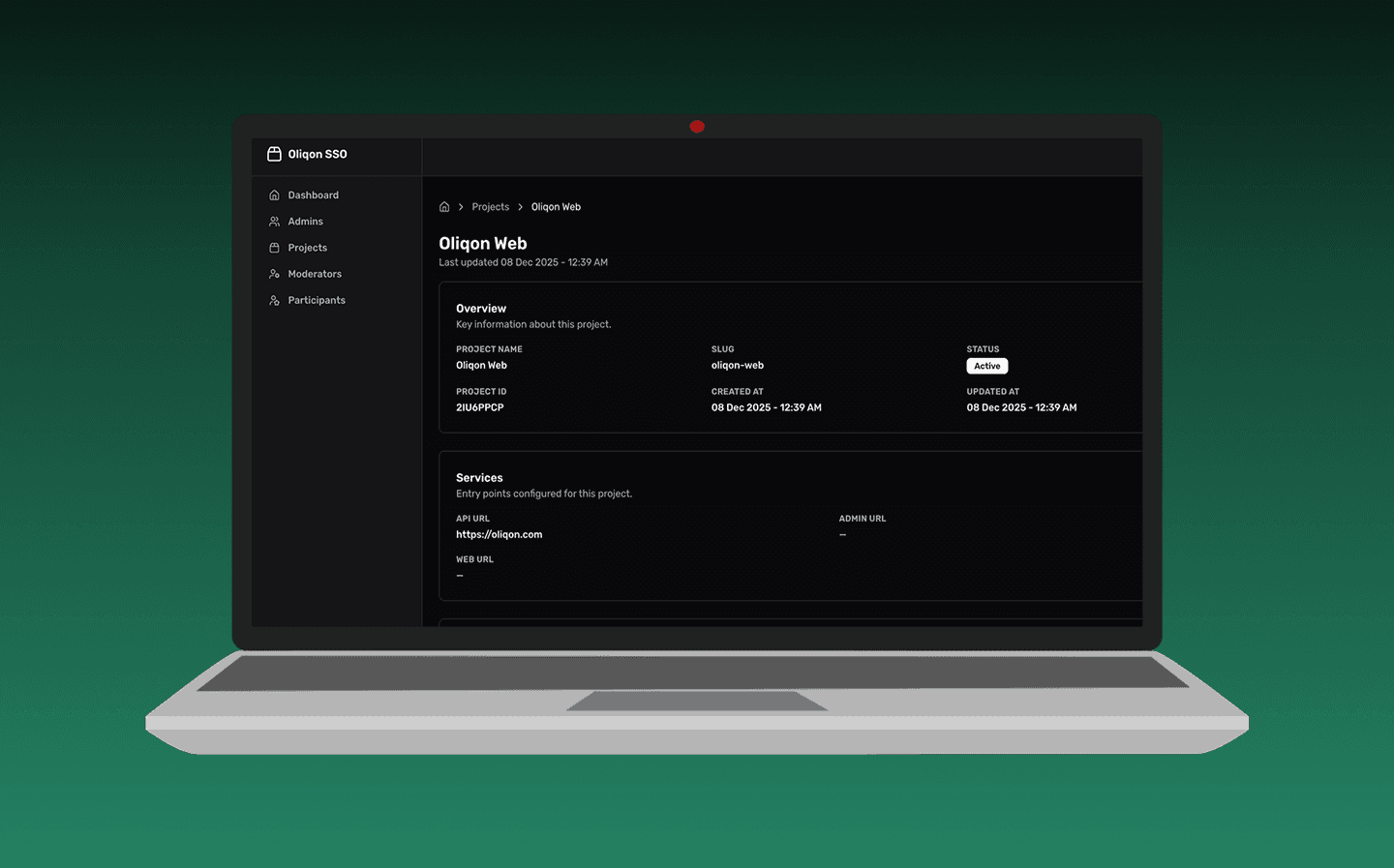Click the PROJECT ID label

click(x=481, y=392)
